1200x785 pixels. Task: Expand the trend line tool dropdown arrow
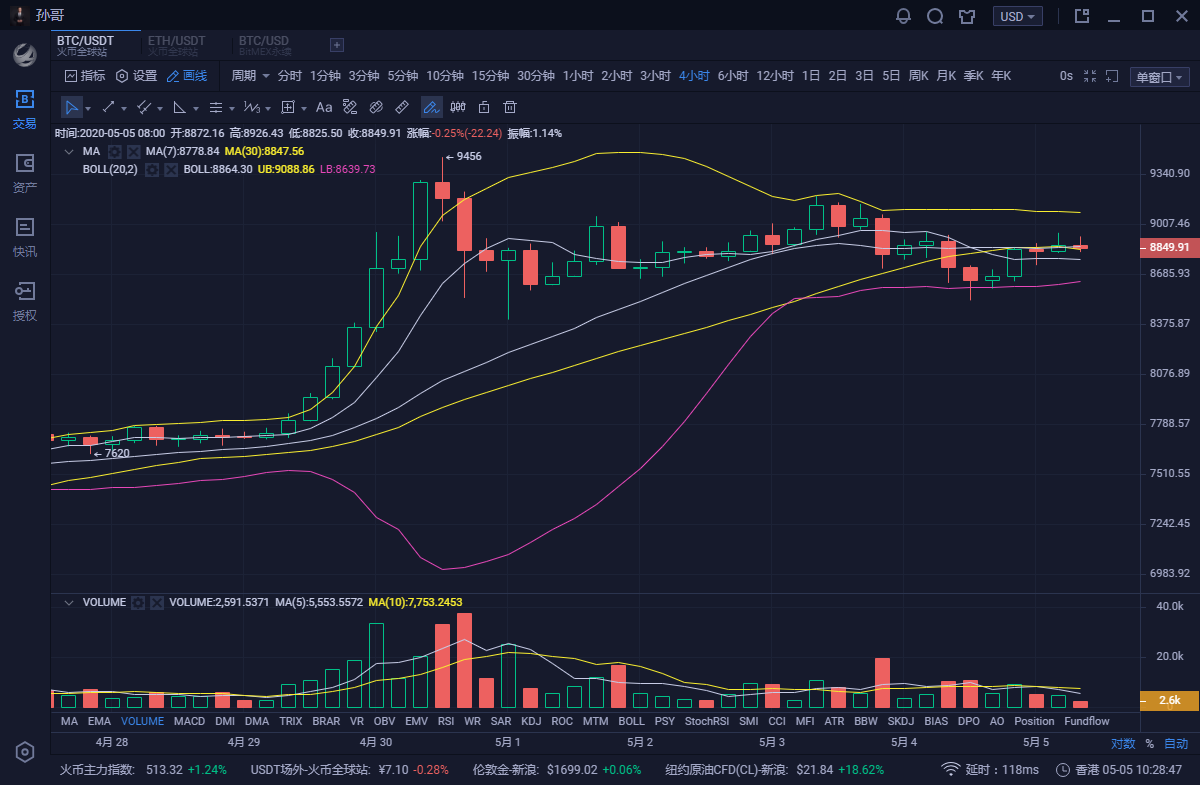(x=124, y=108)
